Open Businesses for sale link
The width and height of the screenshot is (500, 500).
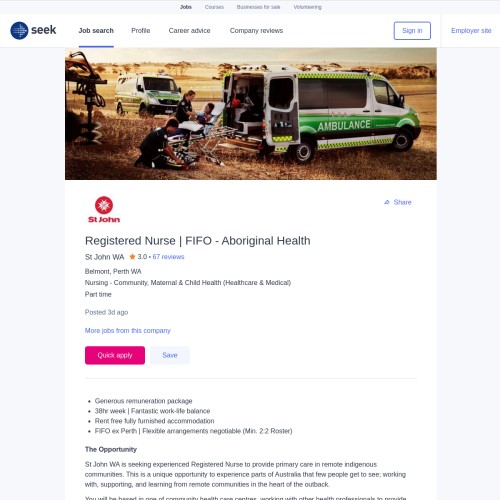(x=258, y=7)
